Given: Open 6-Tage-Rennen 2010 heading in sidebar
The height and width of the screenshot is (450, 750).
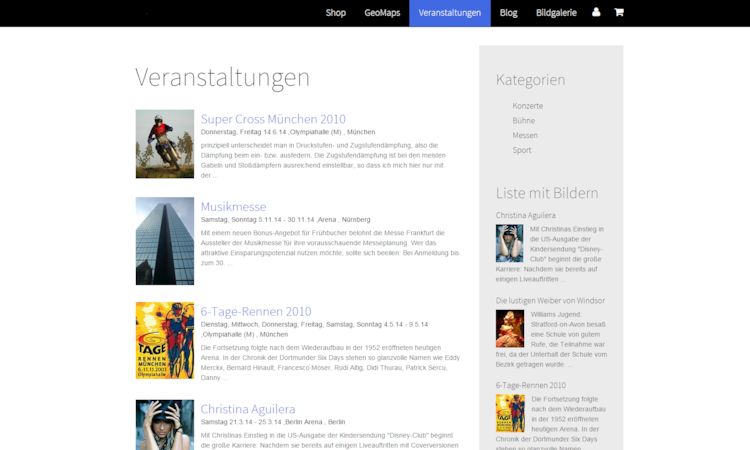Looking at the screenshot, I should coord(531,385).
